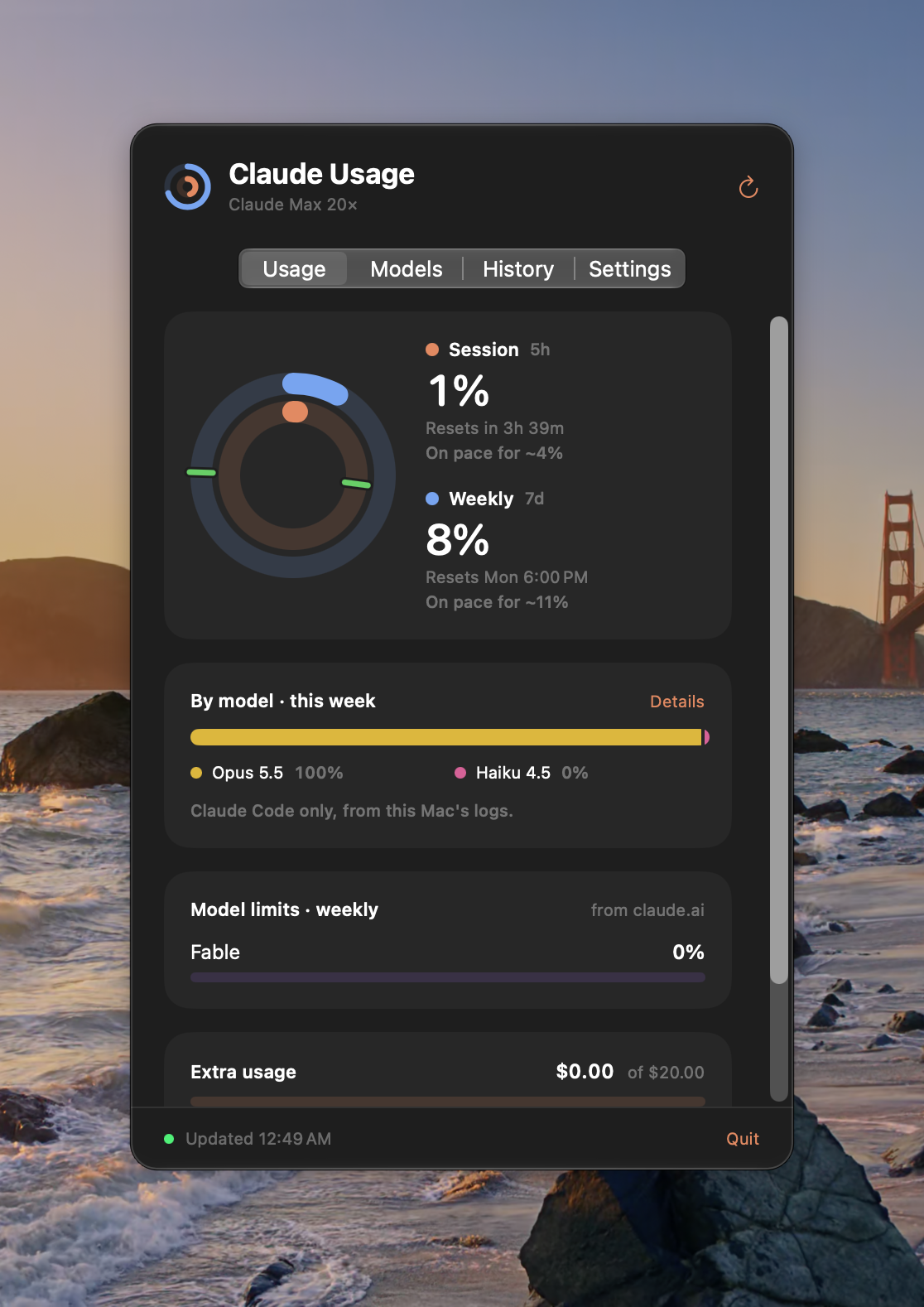Open the Models tab

[x=407, y=268]
